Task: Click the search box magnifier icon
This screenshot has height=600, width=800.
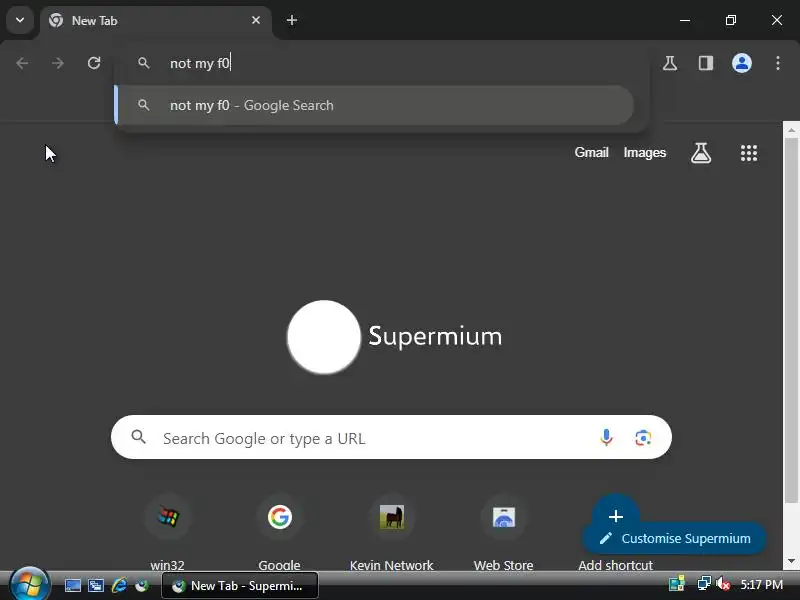Action: pyautogui.click(x=138, y=437)
